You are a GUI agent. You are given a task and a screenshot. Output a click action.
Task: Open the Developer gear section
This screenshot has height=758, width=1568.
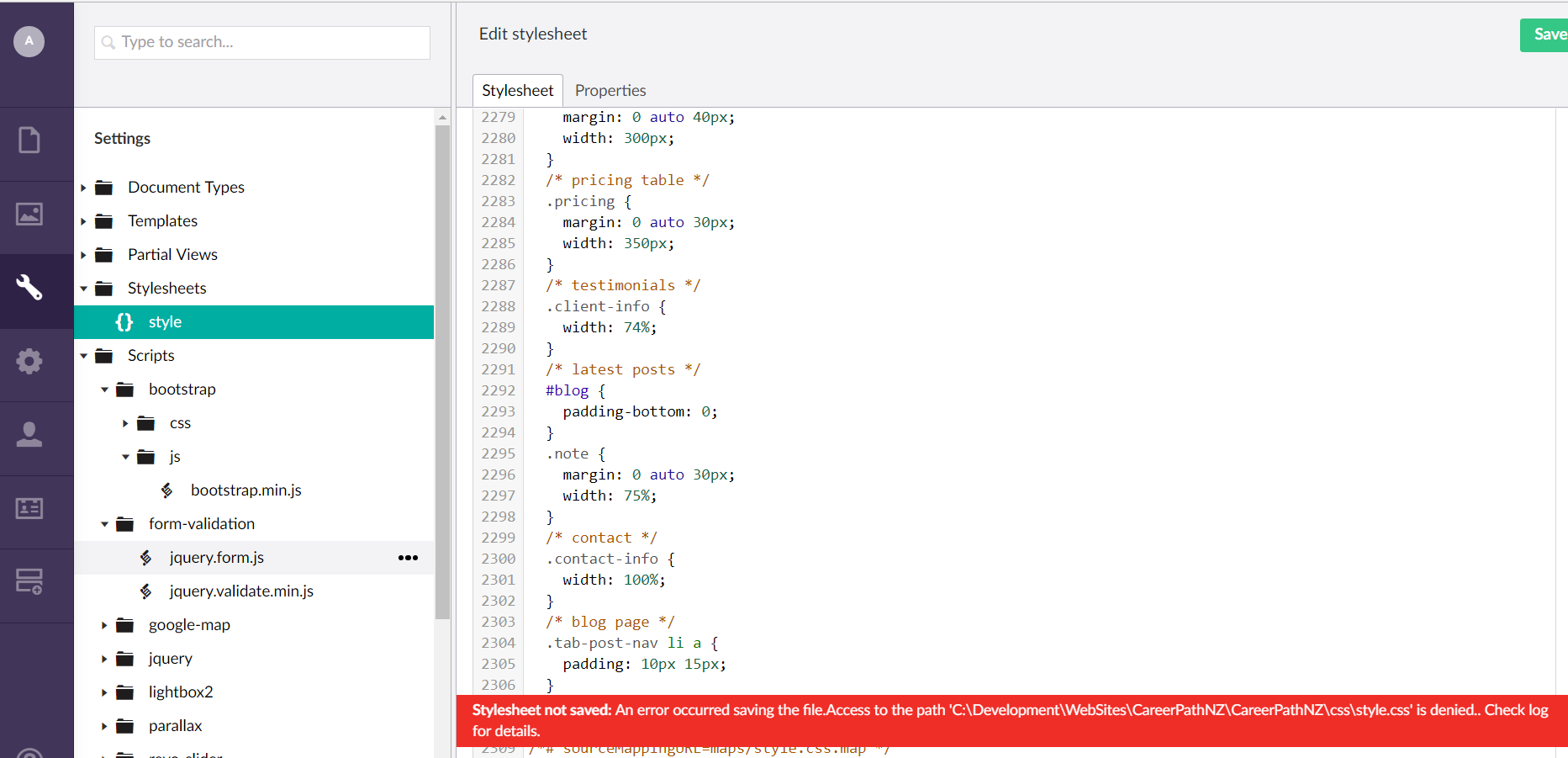coord(29,361)
